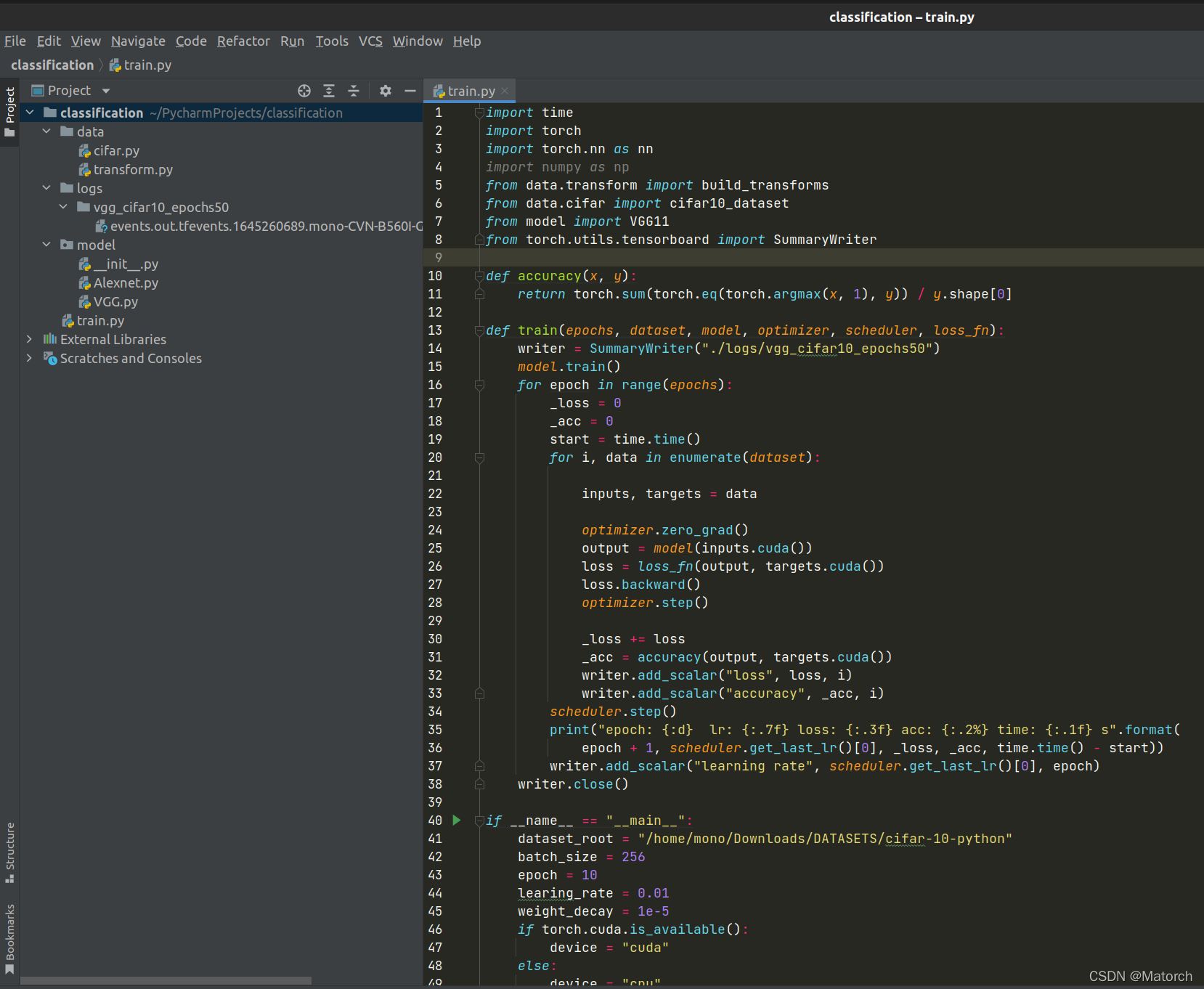Fold the epoch for-loop at line 16
Image resolution: width=1204 pixels, height=989 pixels.
[479, 385]
